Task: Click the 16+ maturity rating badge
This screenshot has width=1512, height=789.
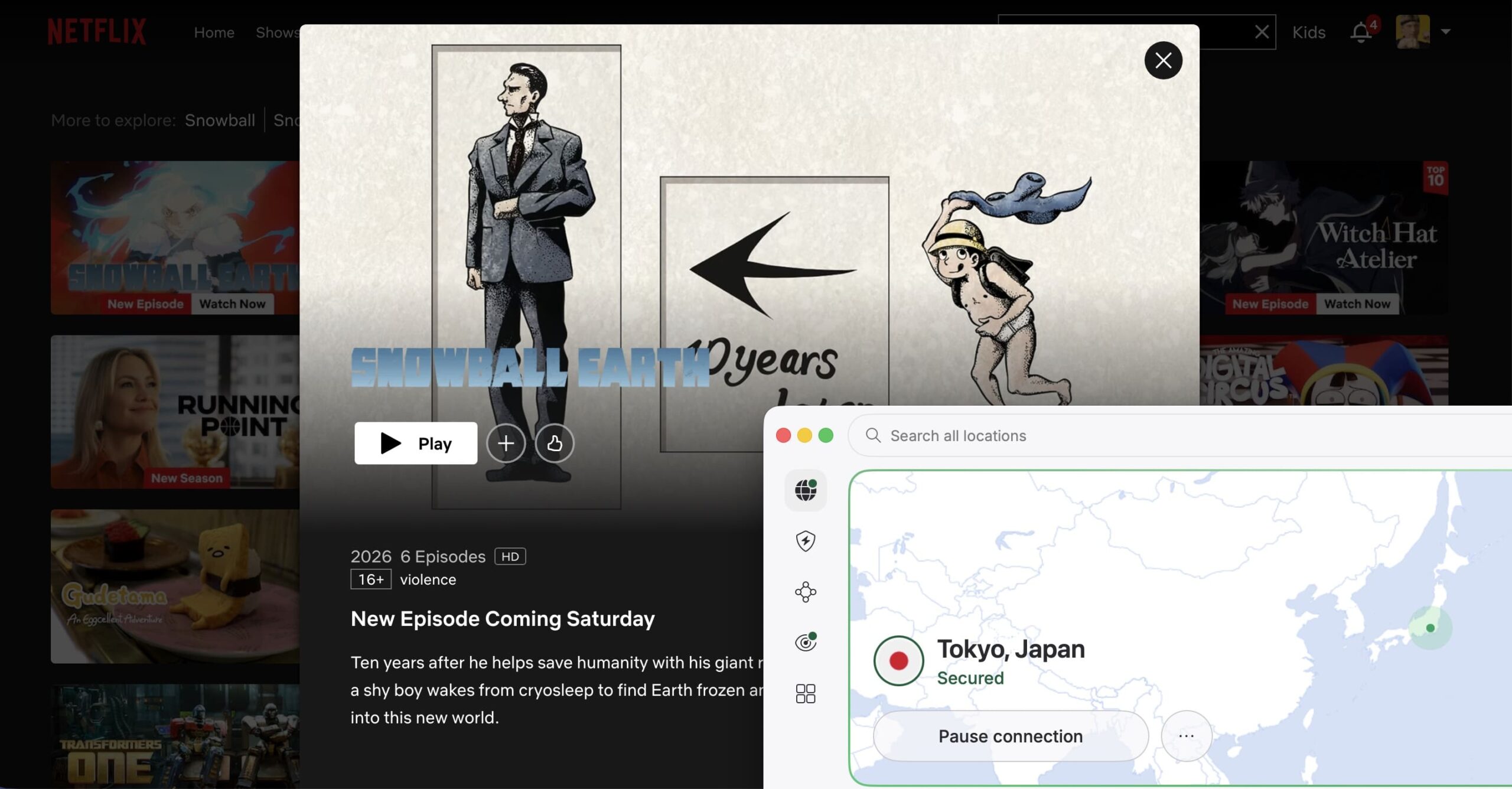Action: tap(371, 579)
